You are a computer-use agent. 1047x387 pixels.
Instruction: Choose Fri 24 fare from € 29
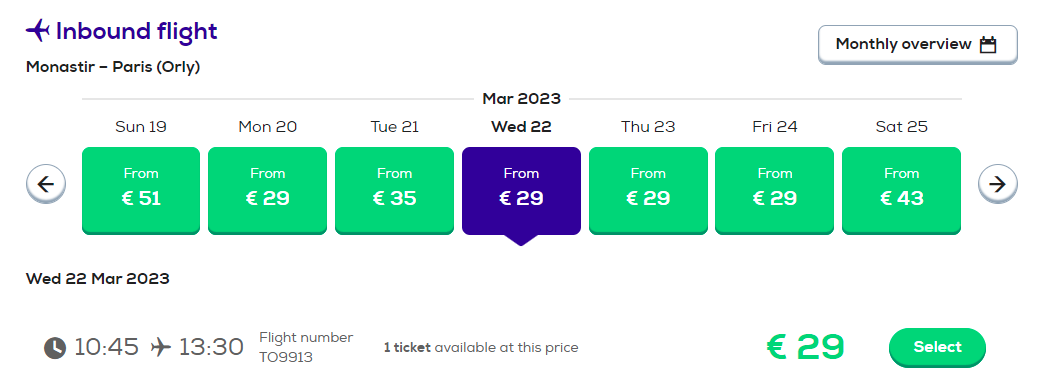pos(775,191)
